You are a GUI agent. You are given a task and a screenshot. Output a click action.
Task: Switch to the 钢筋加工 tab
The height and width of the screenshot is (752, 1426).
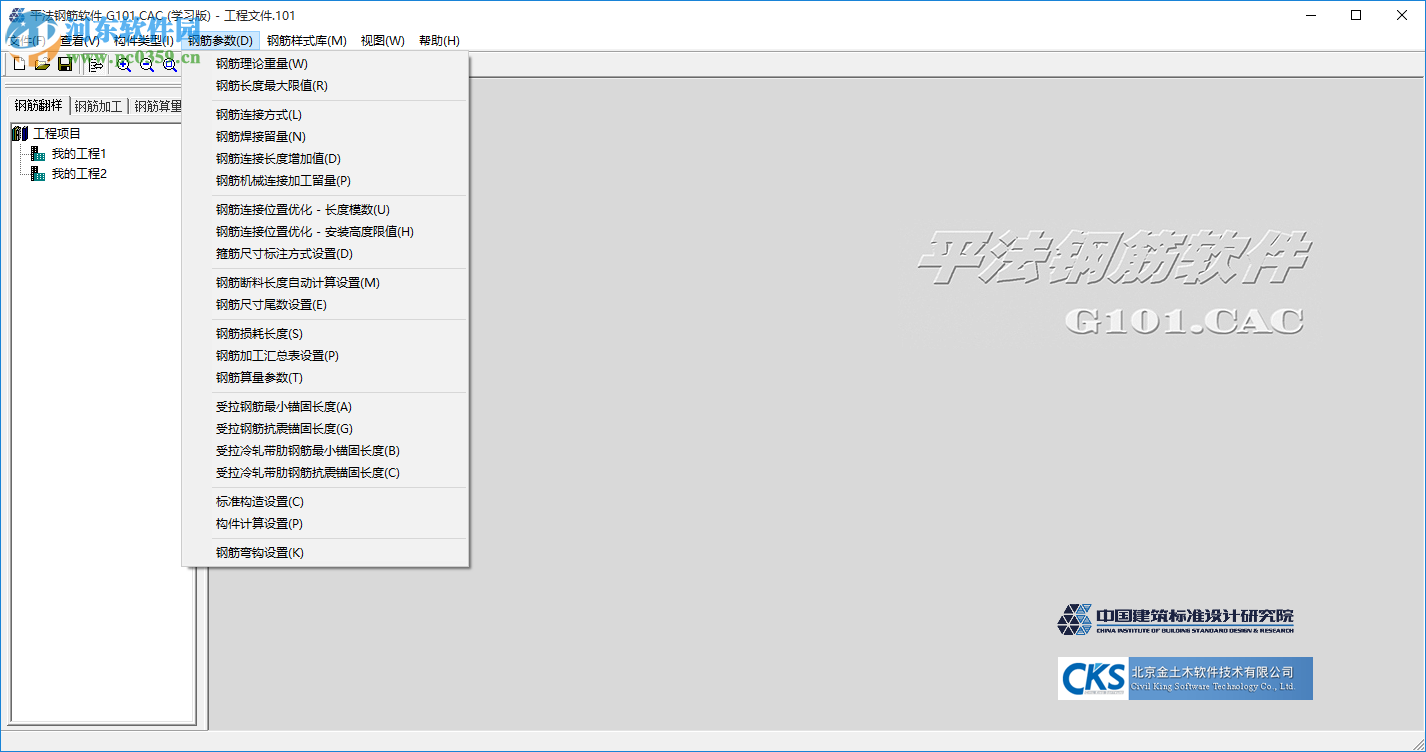(x=98, y=106)
